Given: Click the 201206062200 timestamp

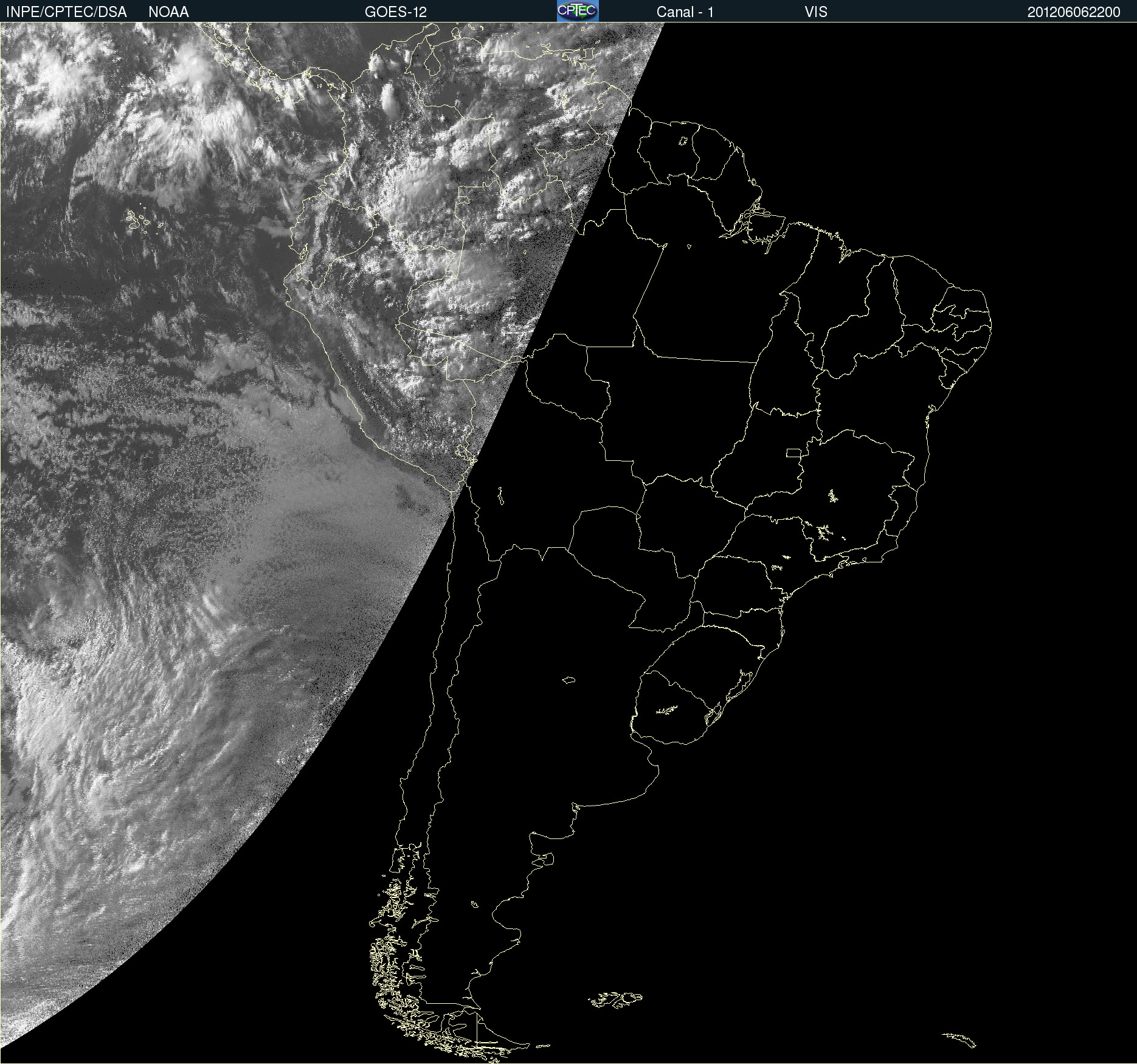Looking at the screenshot, I should coord(1074,12).
